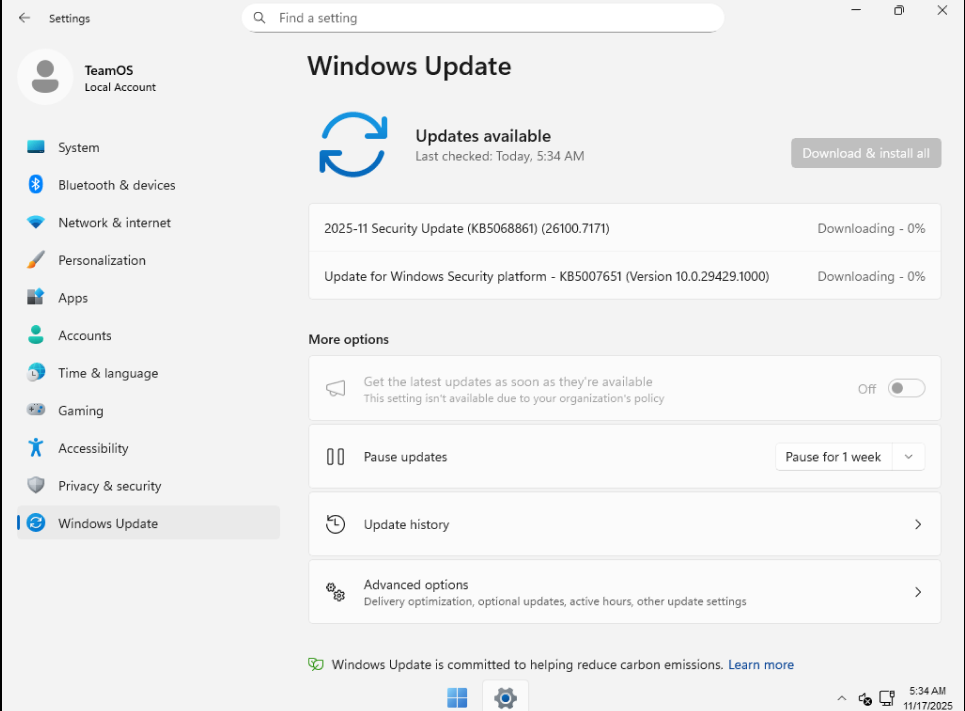Open Advanced options chevron
965x711 pixels.
tap(918, 592)
